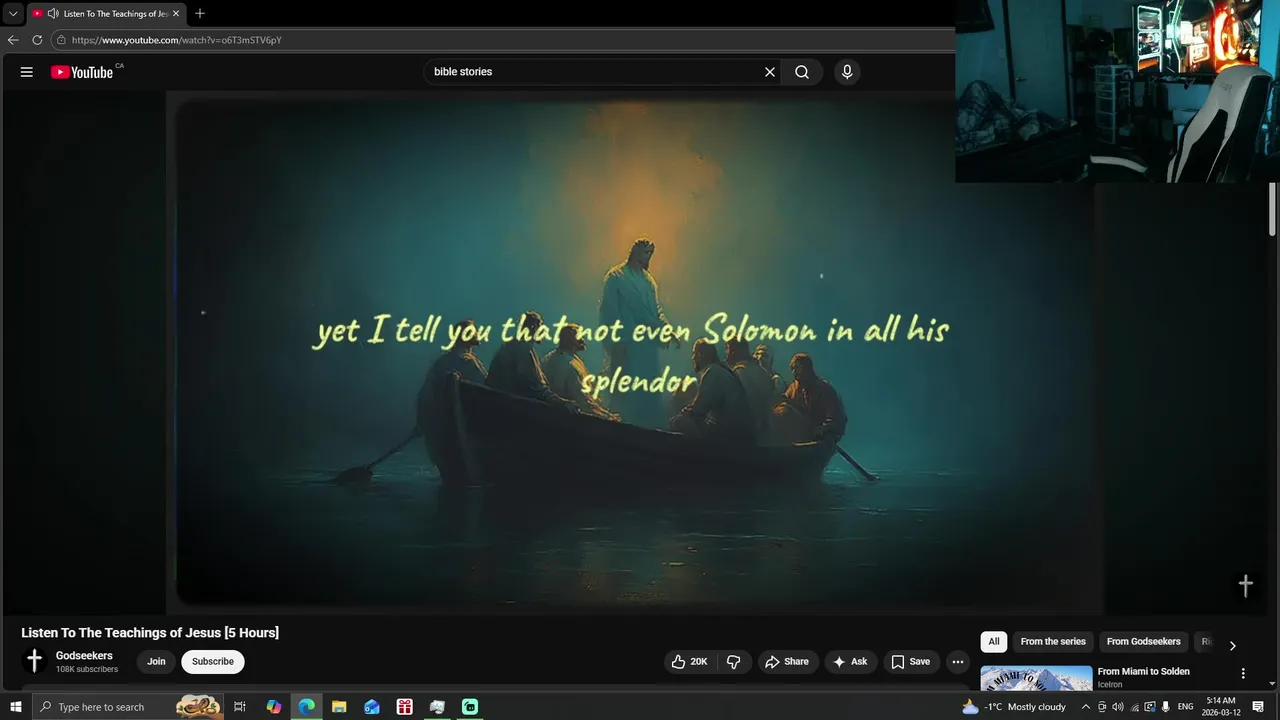
Task: Open the Godseekers channel name link
Action: [84, 656]
